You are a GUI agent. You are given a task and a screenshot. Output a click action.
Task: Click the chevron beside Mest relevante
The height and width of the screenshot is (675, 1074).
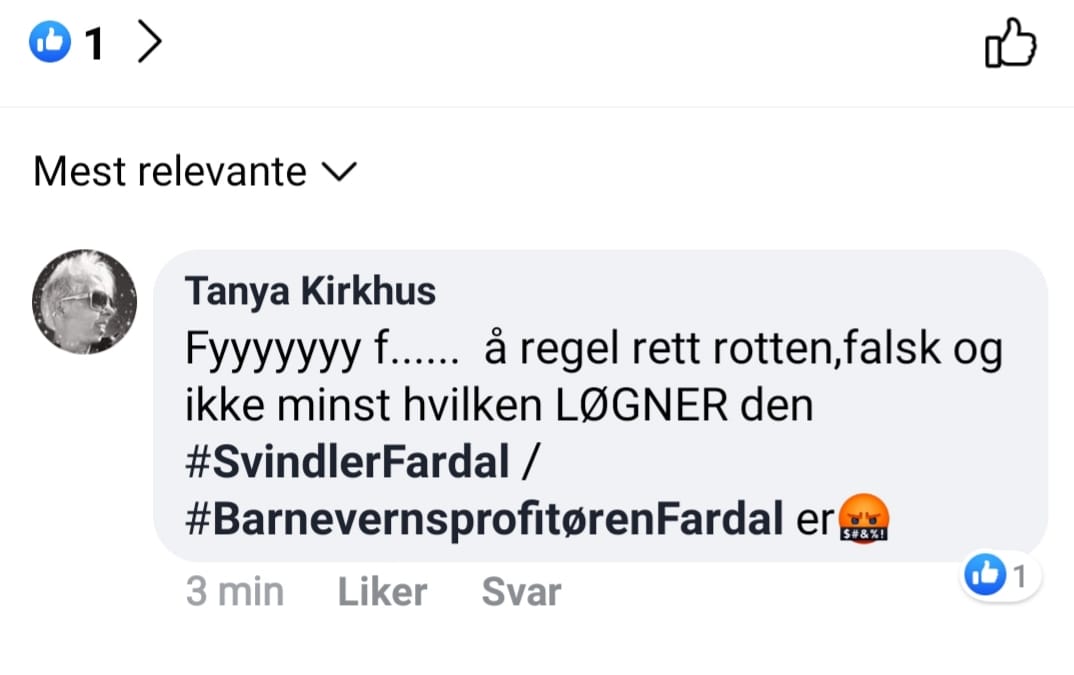point(340,172)
